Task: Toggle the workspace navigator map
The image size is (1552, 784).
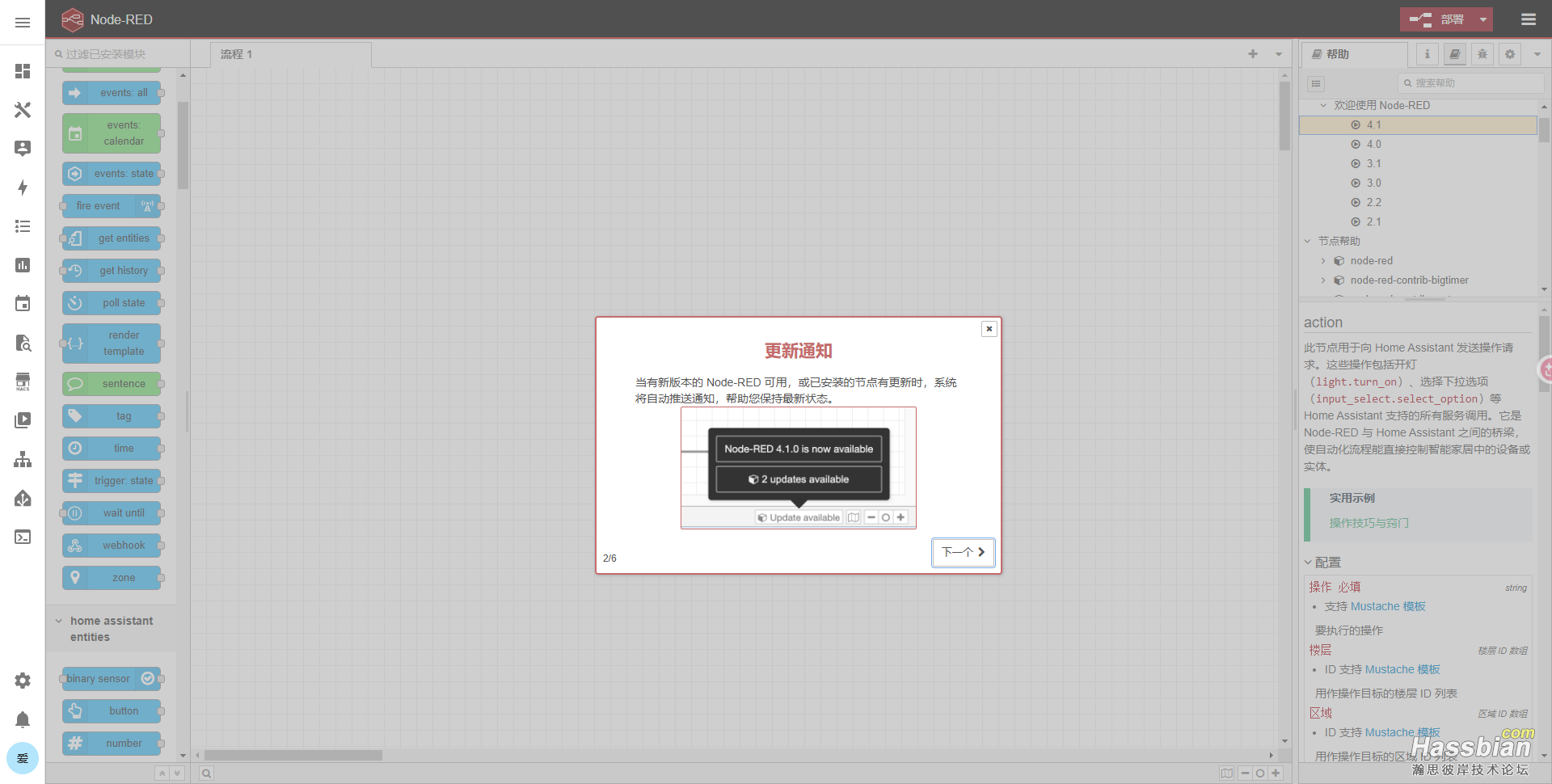Action: pos(1227,773)
